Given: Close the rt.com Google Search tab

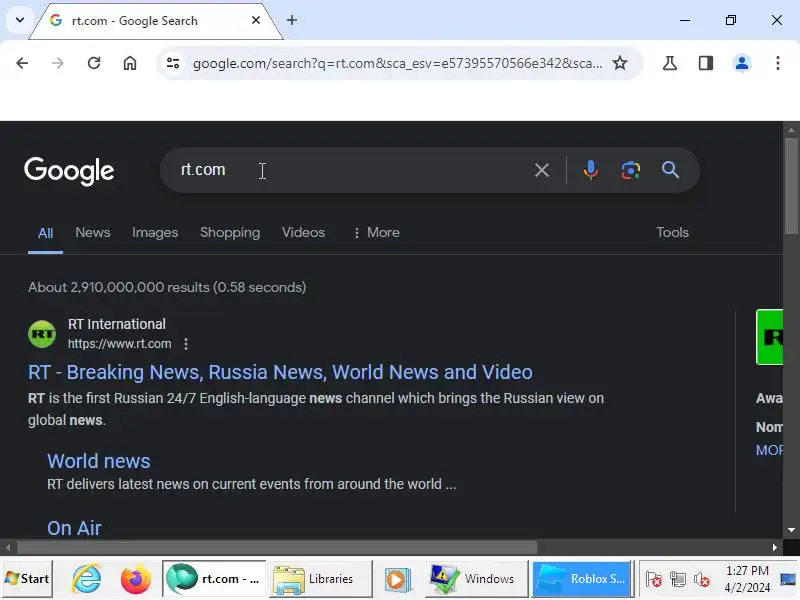Looking at the screenshot, I should (x=256, y=20).
